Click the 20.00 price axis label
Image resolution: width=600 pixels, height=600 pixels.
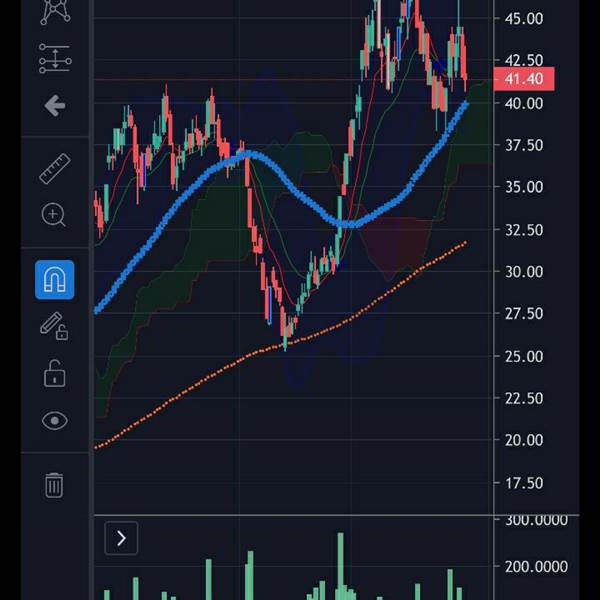(523, 440)
